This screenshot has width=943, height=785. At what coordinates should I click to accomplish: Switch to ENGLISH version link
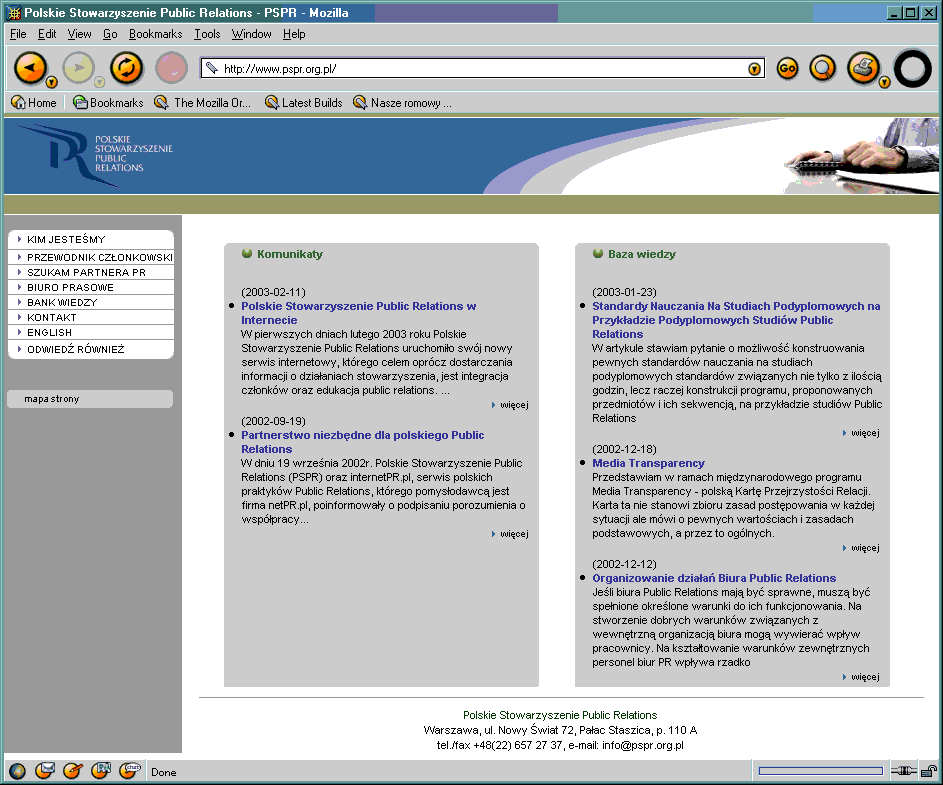coord(91,333)
